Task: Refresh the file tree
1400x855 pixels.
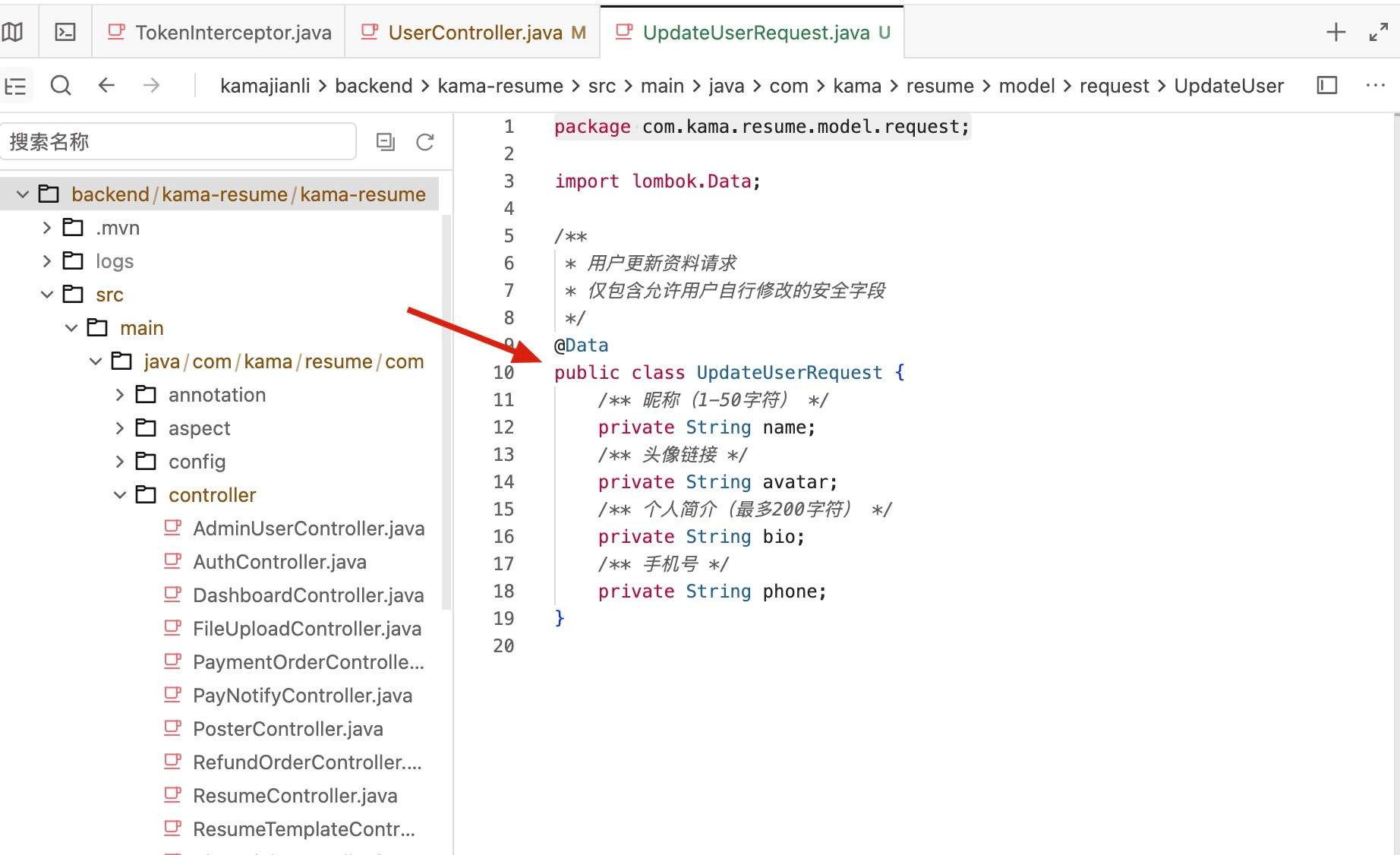Action: click(x=425, y=142)
